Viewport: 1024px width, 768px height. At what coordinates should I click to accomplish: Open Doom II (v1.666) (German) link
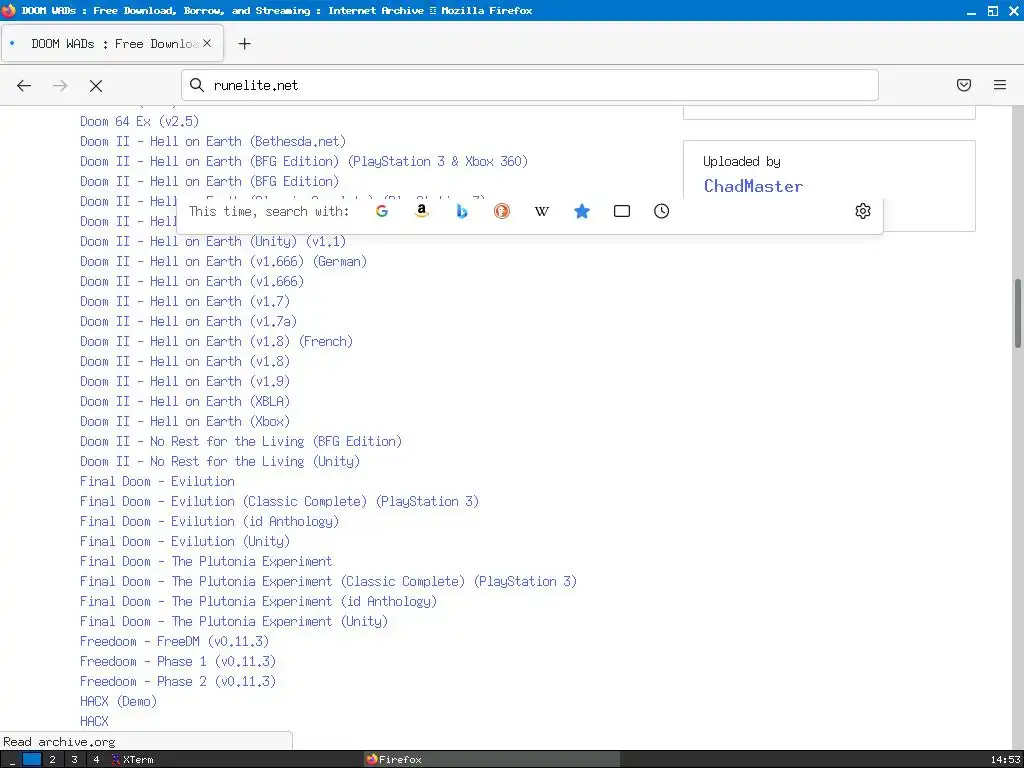(223, 261)
